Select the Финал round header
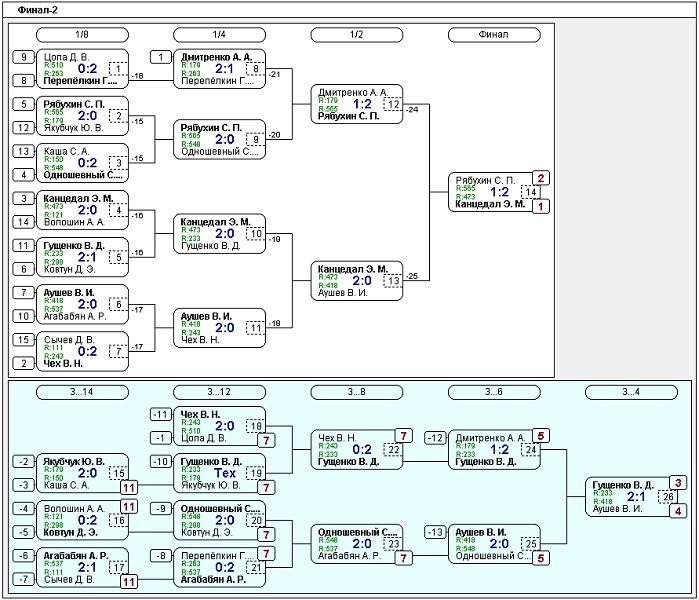This screenshot has height=600, width=699. (494, 35)
